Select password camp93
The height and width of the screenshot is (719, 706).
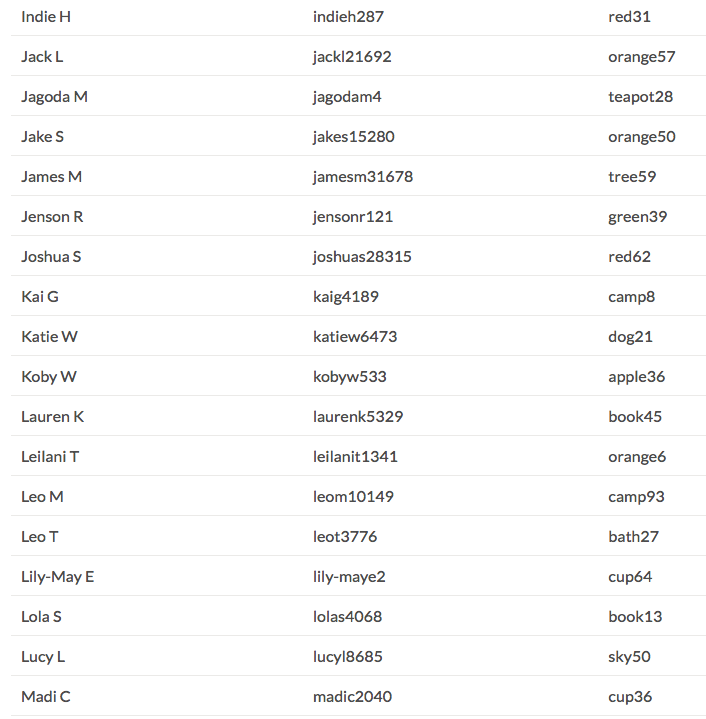coord(636,497)
